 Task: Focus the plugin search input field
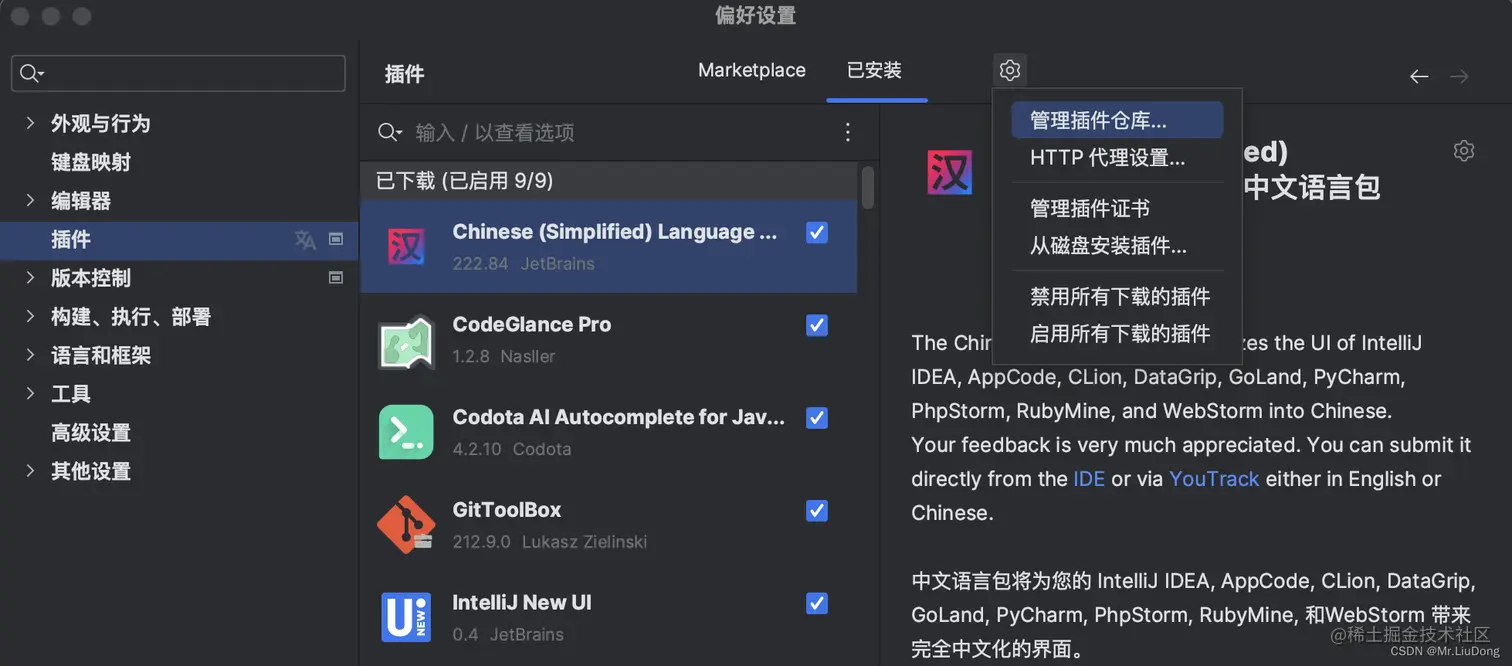tap(620, 132)
